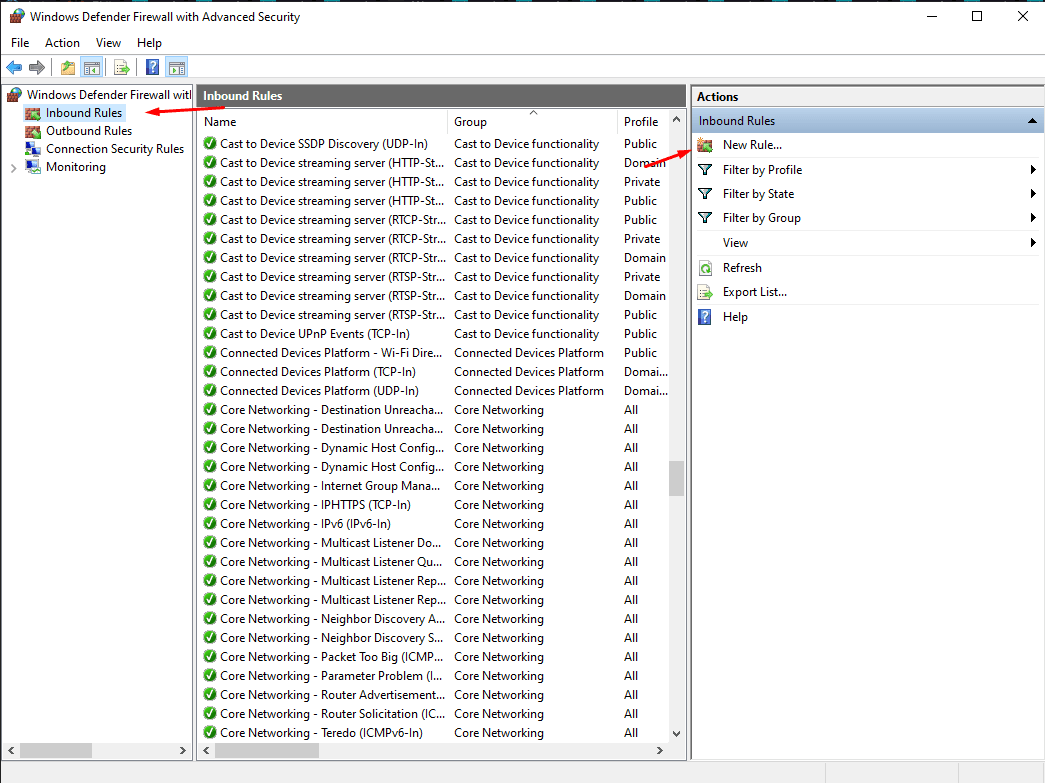Maximize the firewall window
1045x783 pixels.
[977, 17]
